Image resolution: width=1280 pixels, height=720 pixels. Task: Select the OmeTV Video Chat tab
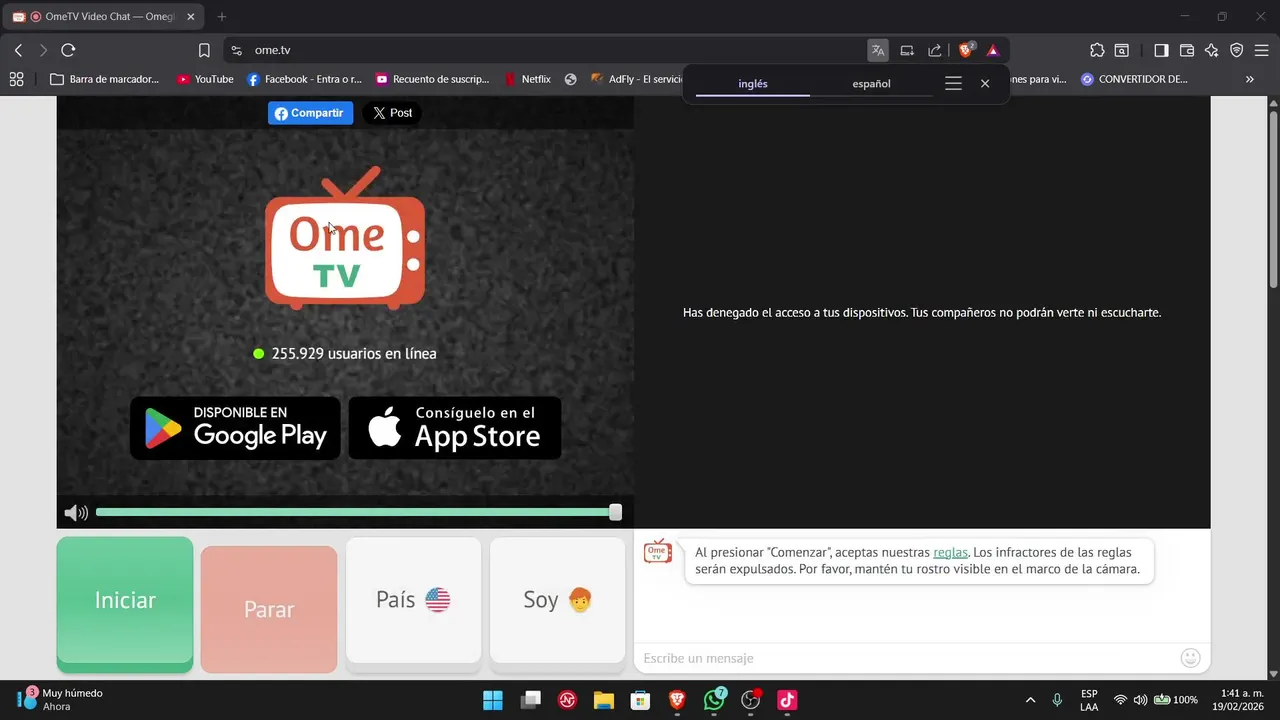point(104,17)
